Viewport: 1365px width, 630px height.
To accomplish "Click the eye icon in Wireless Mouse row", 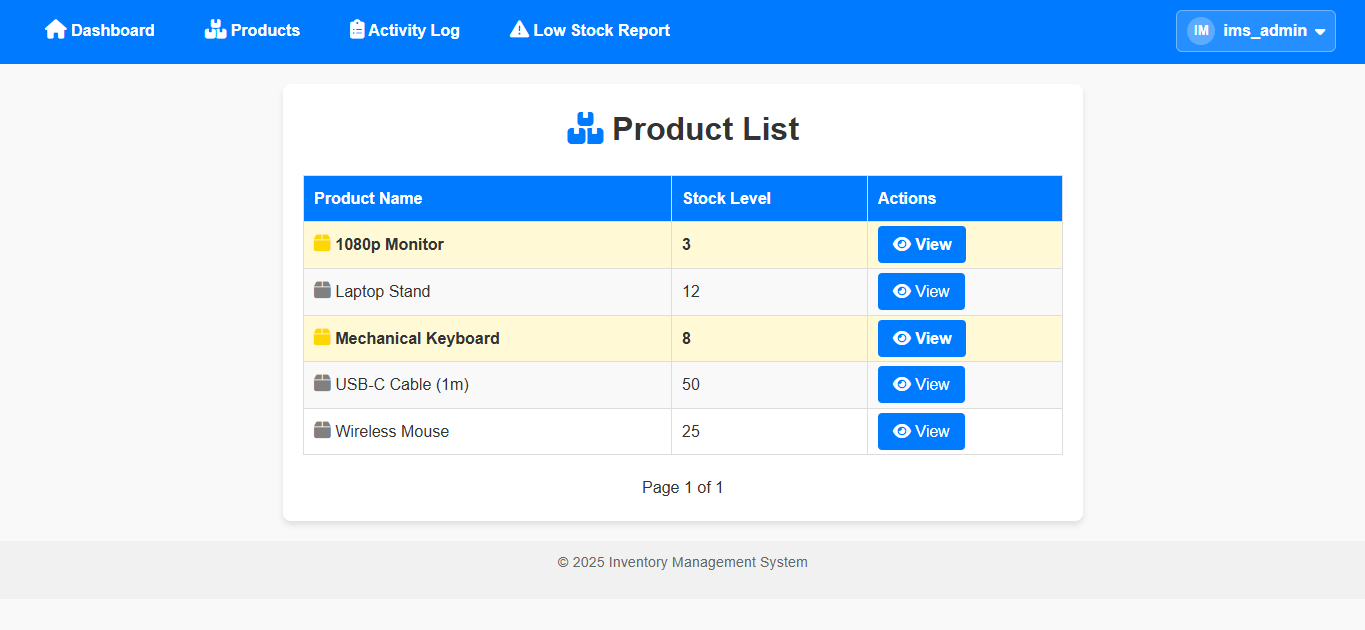I will (901, 432).
